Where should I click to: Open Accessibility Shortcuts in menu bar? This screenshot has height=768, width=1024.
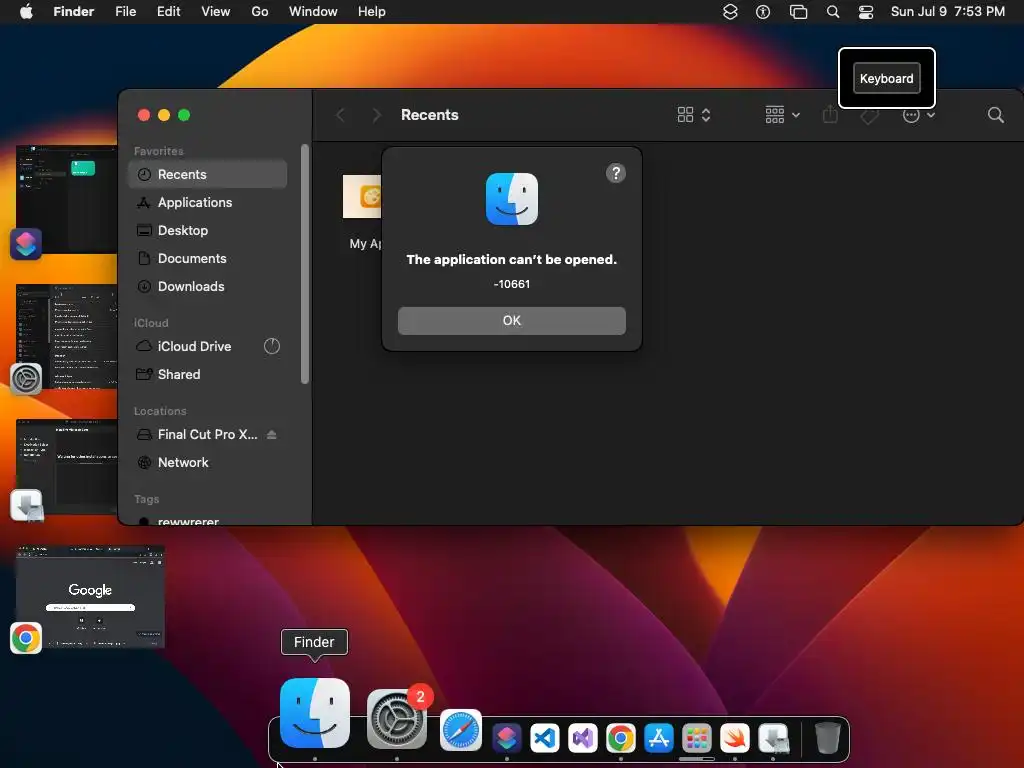pyautogui.click(x=763, y=11)
